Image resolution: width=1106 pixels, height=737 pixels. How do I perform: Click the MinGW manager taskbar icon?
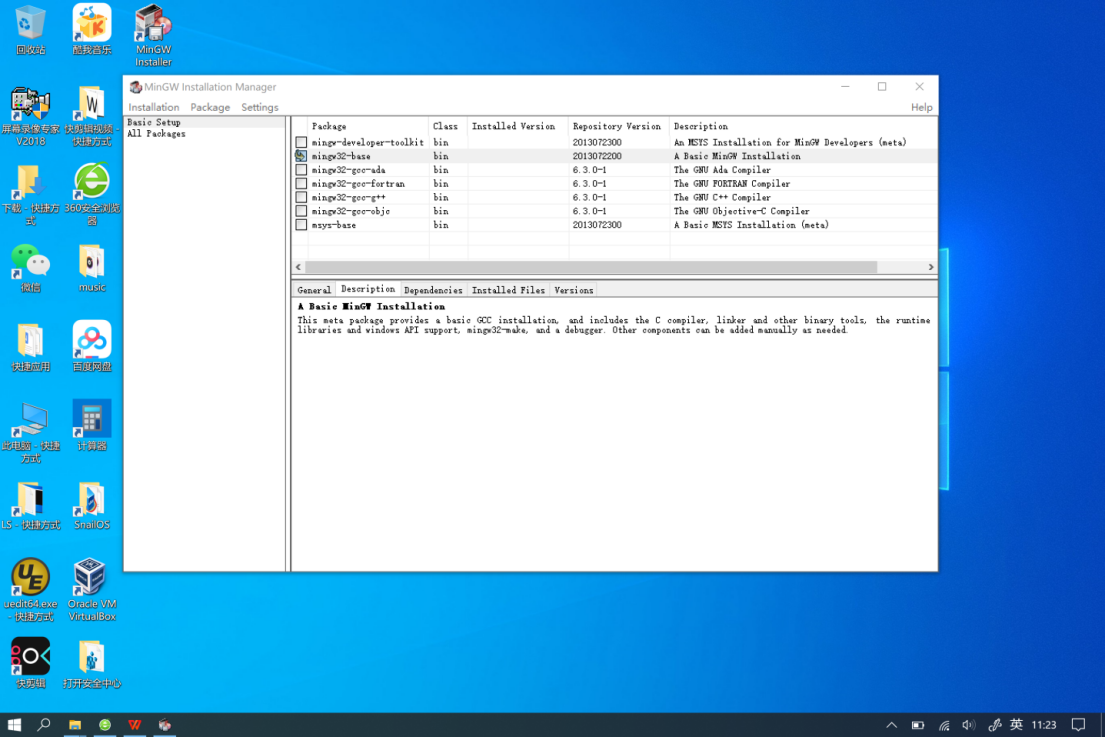(x=165, y=724)
